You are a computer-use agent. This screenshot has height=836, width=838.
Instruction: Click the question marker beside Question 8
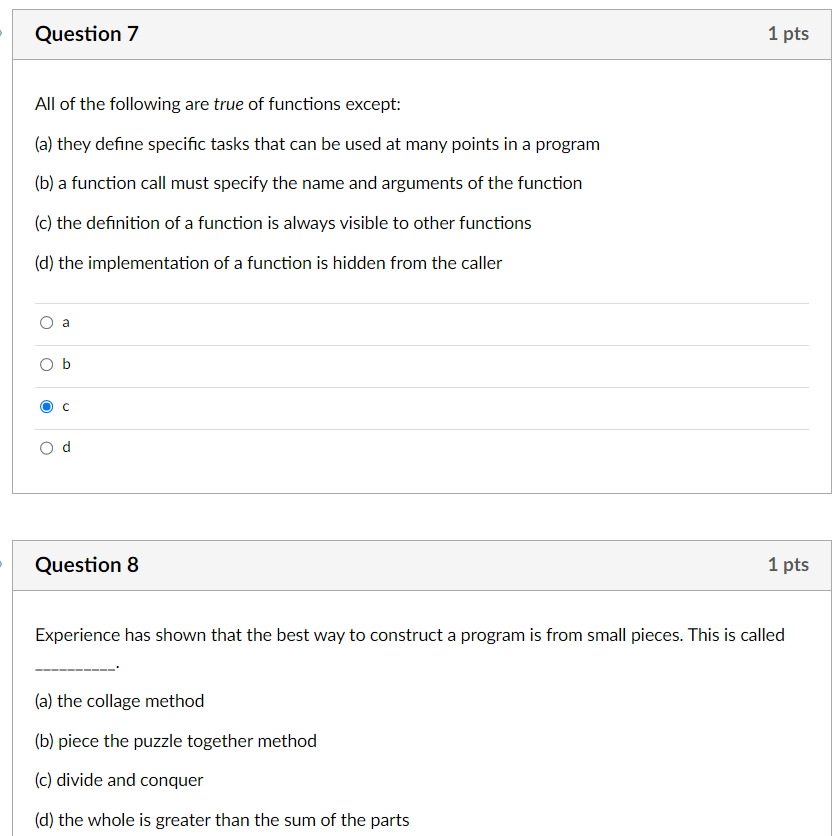(3, 564)
